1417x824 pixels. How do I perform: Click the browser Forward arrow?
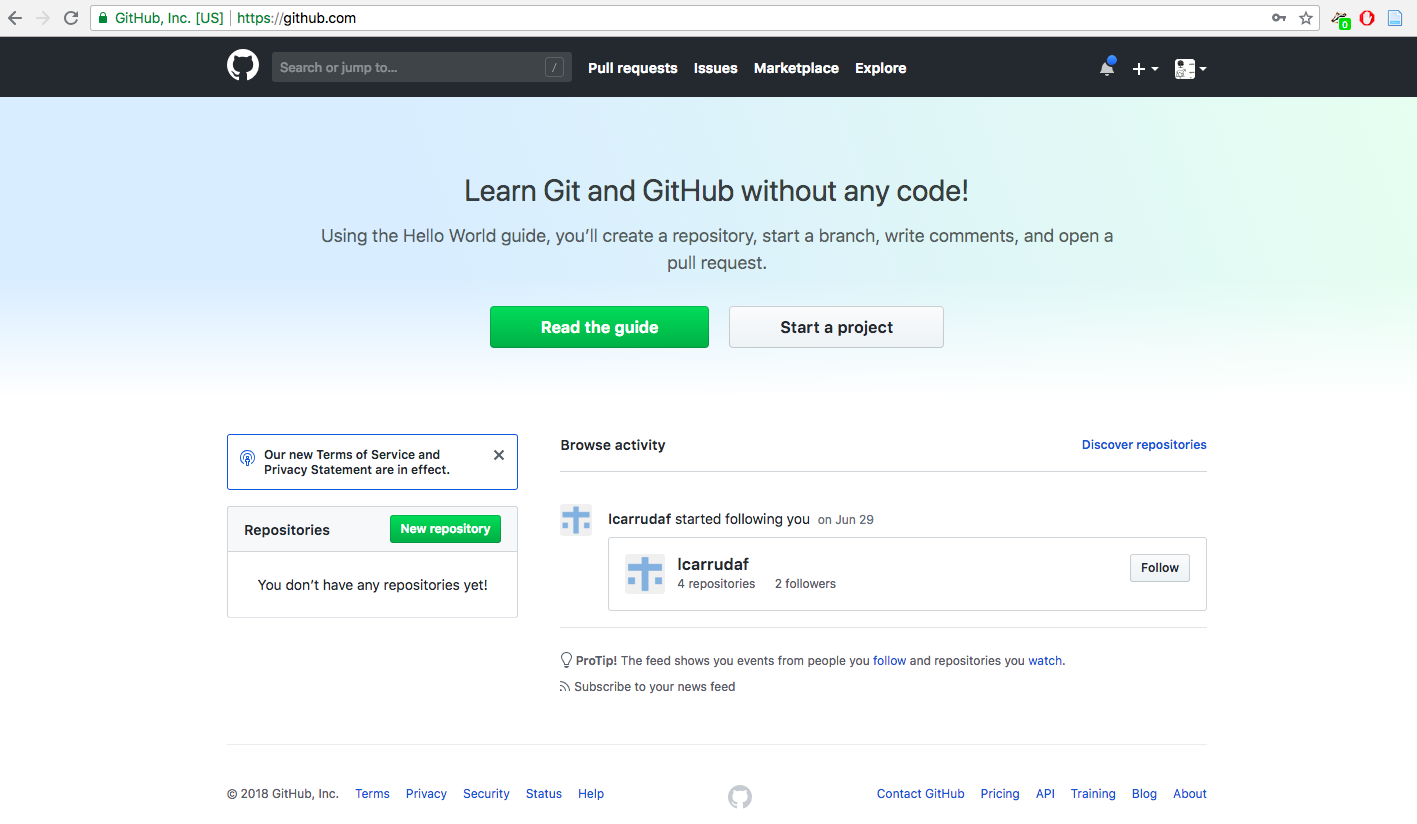click(x=42, y=18)
